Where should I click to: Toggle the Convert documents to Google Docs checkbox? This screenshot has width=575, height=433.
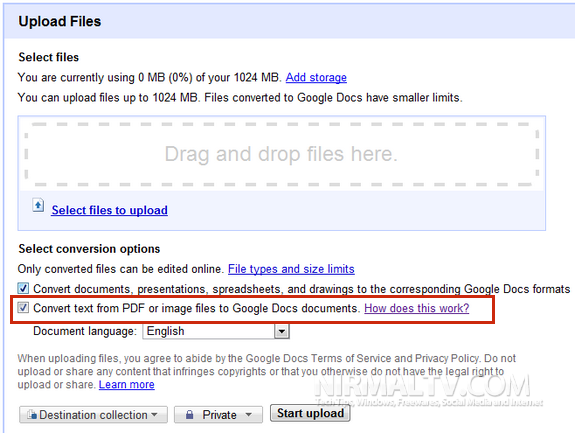23,288
